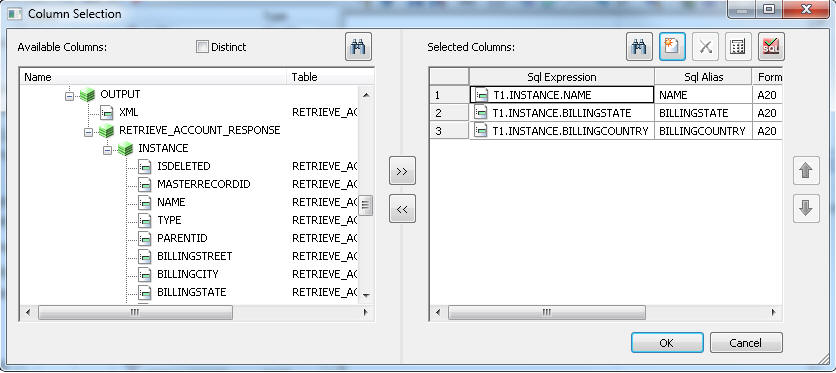836x373 pixels.
Task: Click the find binoculars icon beside Selected Columns
Action: [x=639, y=47]
